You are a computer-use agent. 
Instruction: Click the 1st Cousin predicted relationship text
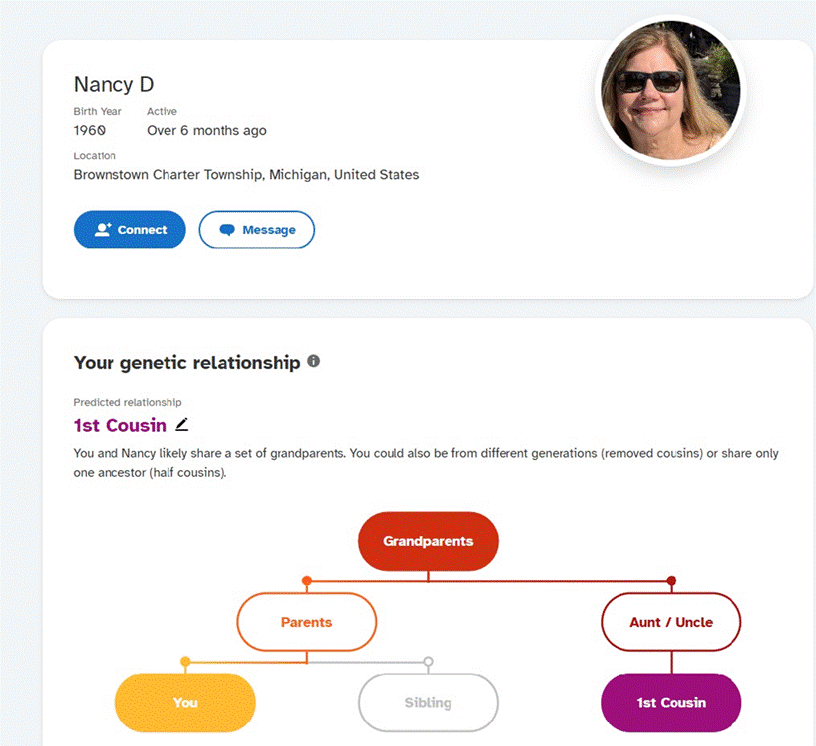pyautogui.click(x=120, y=425)
